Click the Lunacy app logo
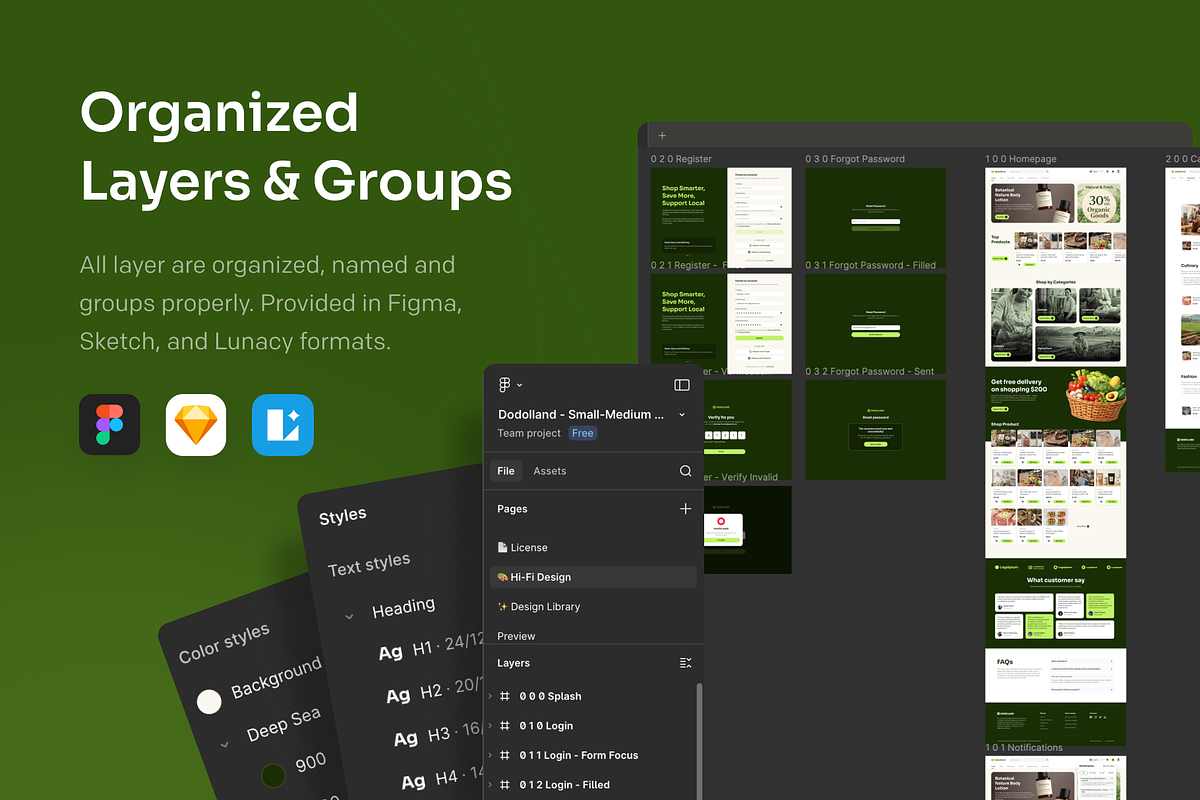Image resolution: width=1200 pixels, height=800 pixels. click(283, 425)
